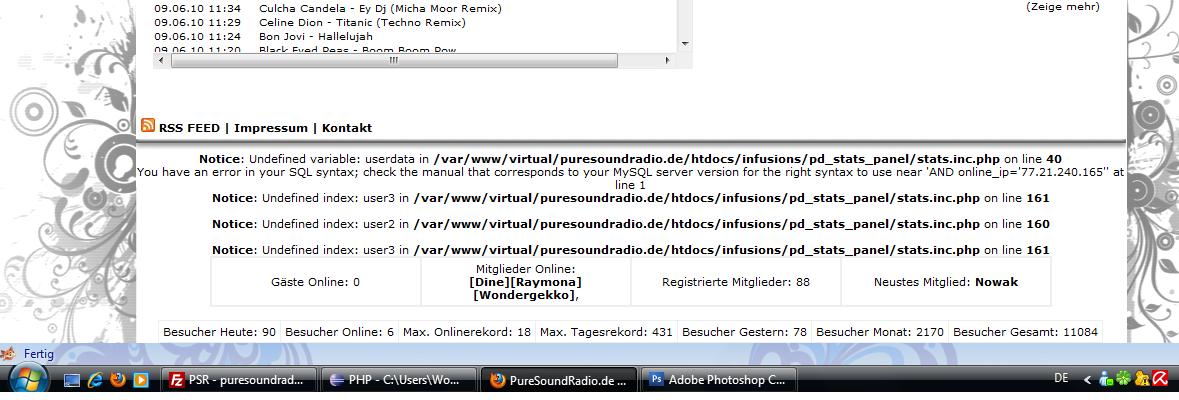Open the Windows Start menu orb

[27, 380]
